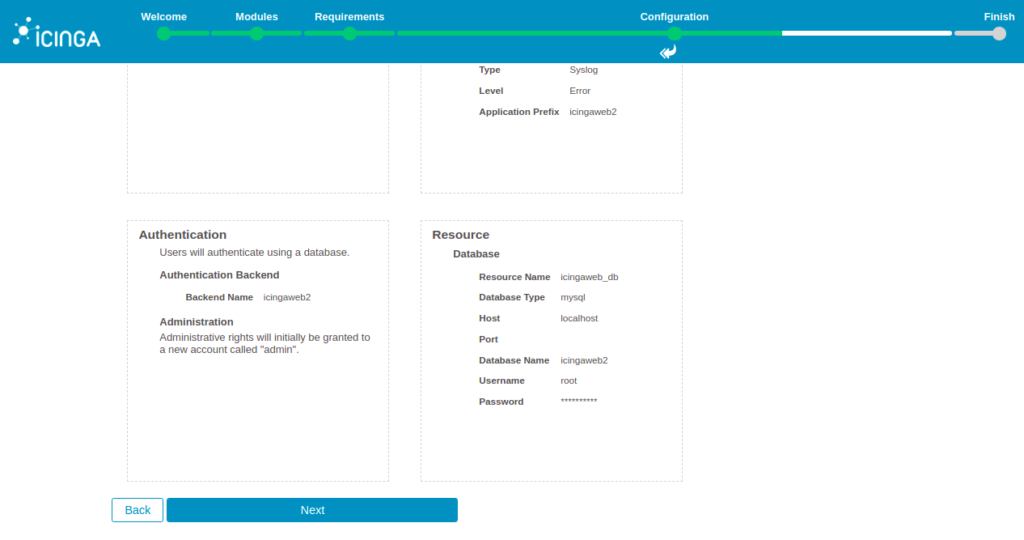The image size is (1024, 540).
Task: Click the Resource section heading
Action: point(460,234)
